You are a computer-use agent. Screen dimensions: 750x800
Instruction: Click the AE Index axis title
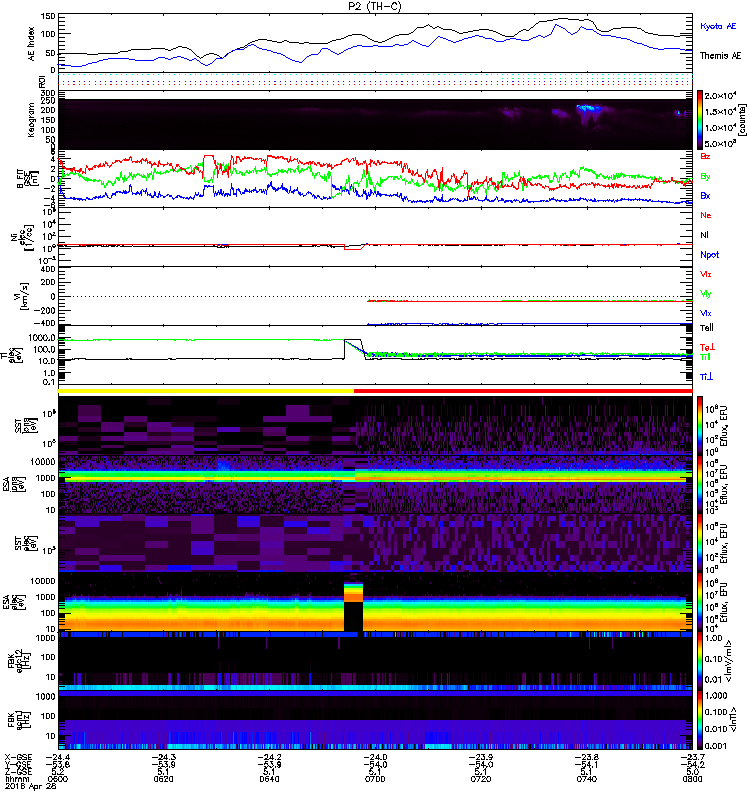[x=32, y=44]
